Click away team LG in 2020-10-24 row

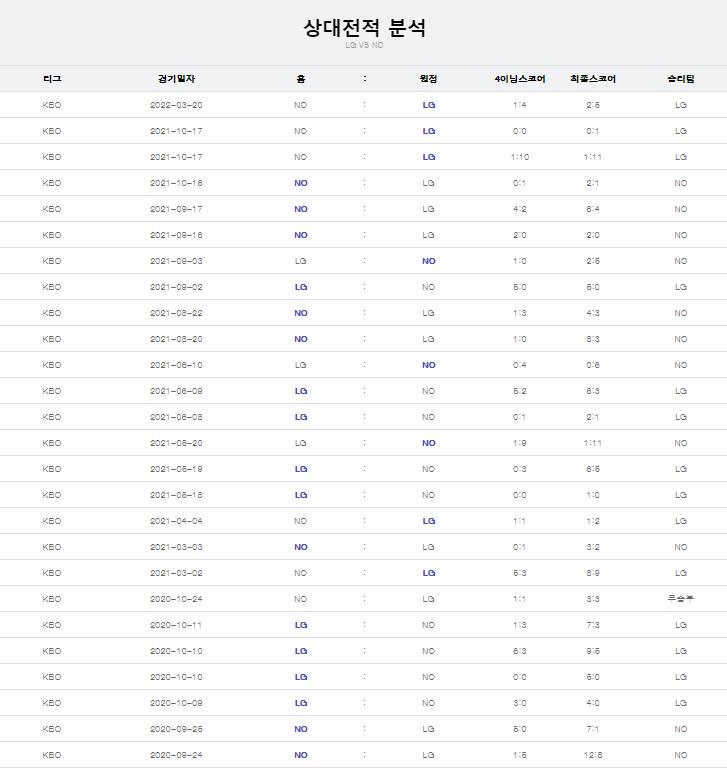tap(429, 599)
